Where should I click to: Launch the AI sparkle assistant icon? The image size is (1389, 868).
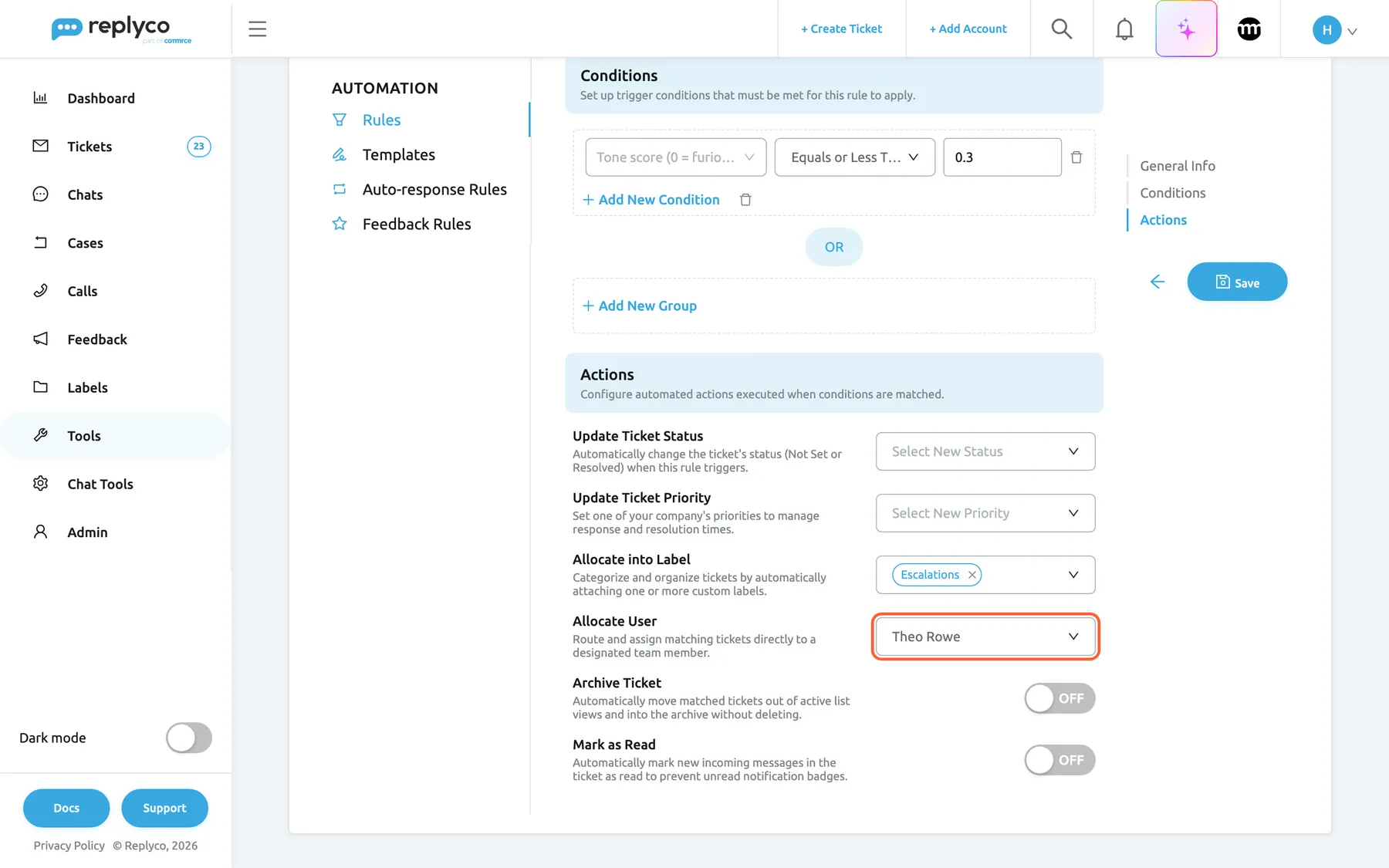1186,29
